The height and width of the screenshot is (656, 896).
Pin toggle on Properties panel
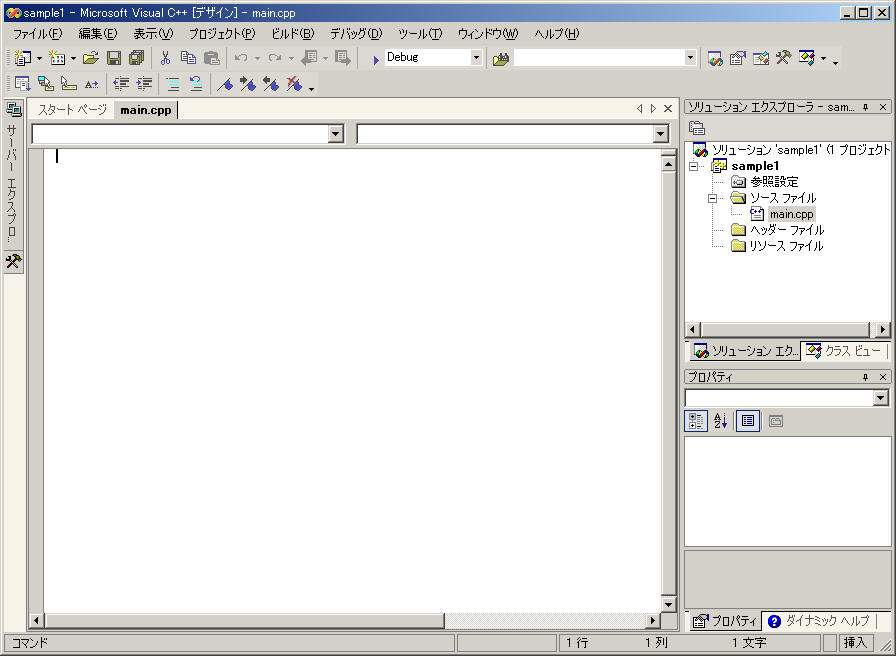coord(866,377)
